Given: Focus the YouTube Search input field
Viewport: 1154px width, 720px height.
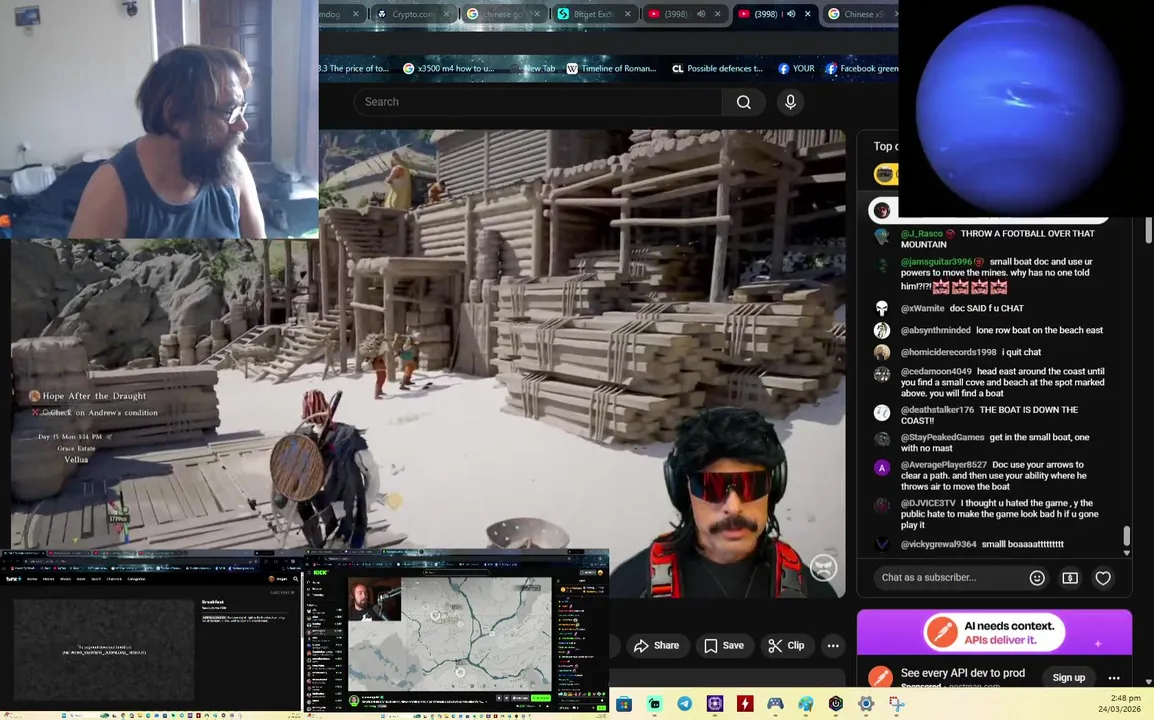Looking at the screenshot, I should point(538,102).
